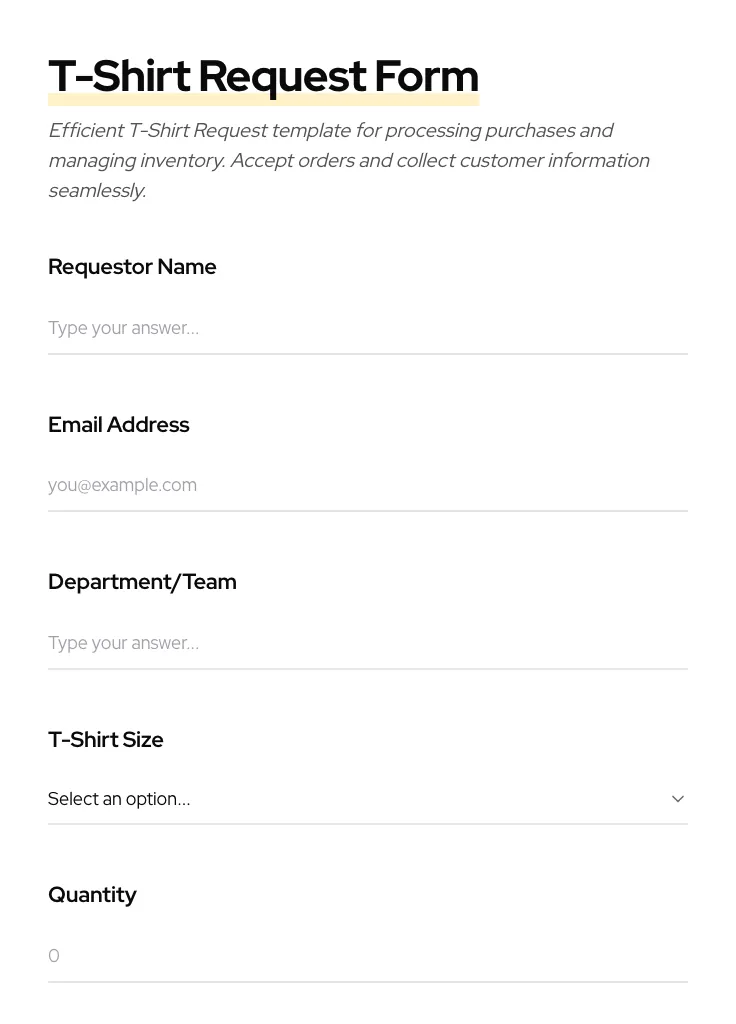Viewport: 736px width, 1024px height.
Task: Focus the Requestor Name answer field
Action: (x=367, y=328)
